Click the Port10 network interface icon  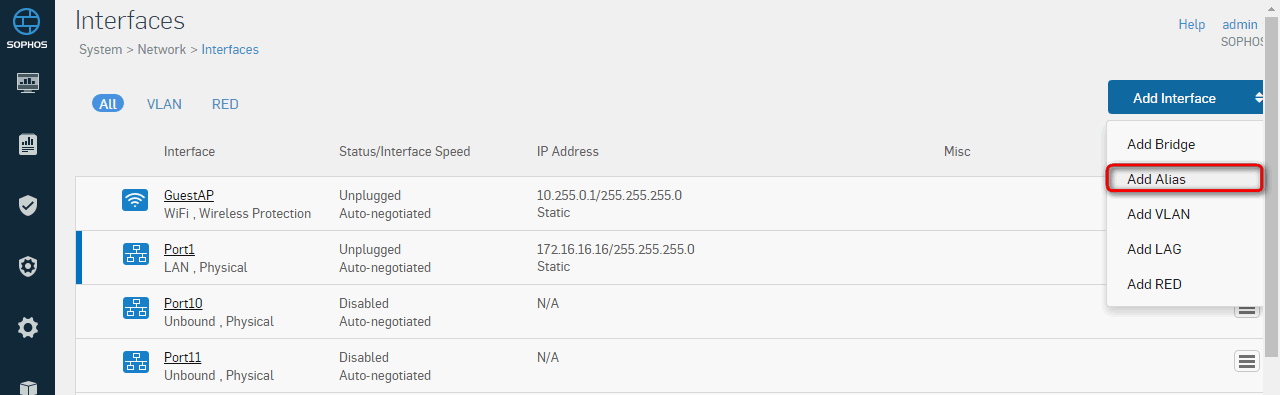[135, 308]
